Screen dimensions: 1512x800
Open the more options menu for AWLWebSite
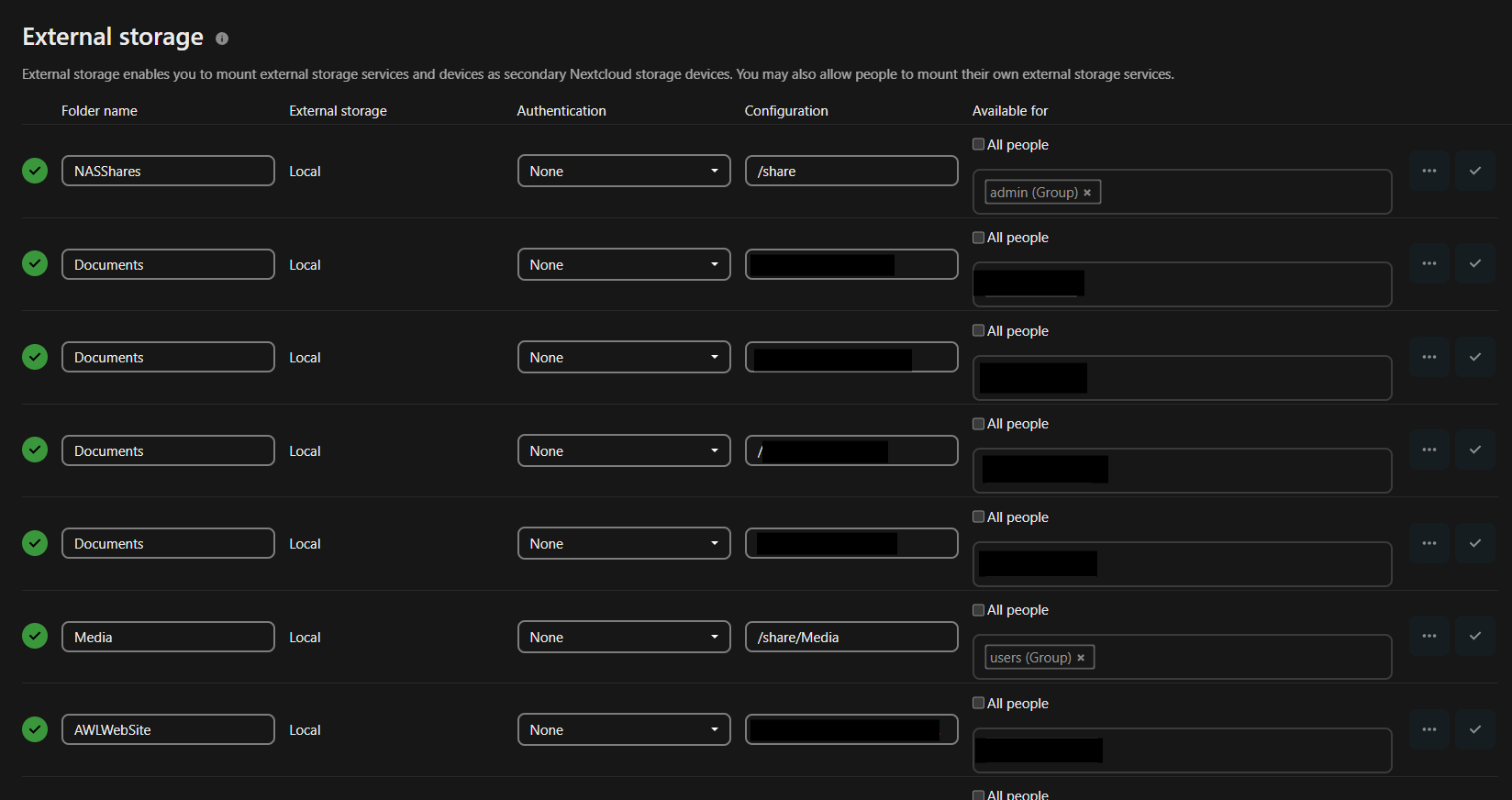pyautogui.click(x=1429, y=729)
